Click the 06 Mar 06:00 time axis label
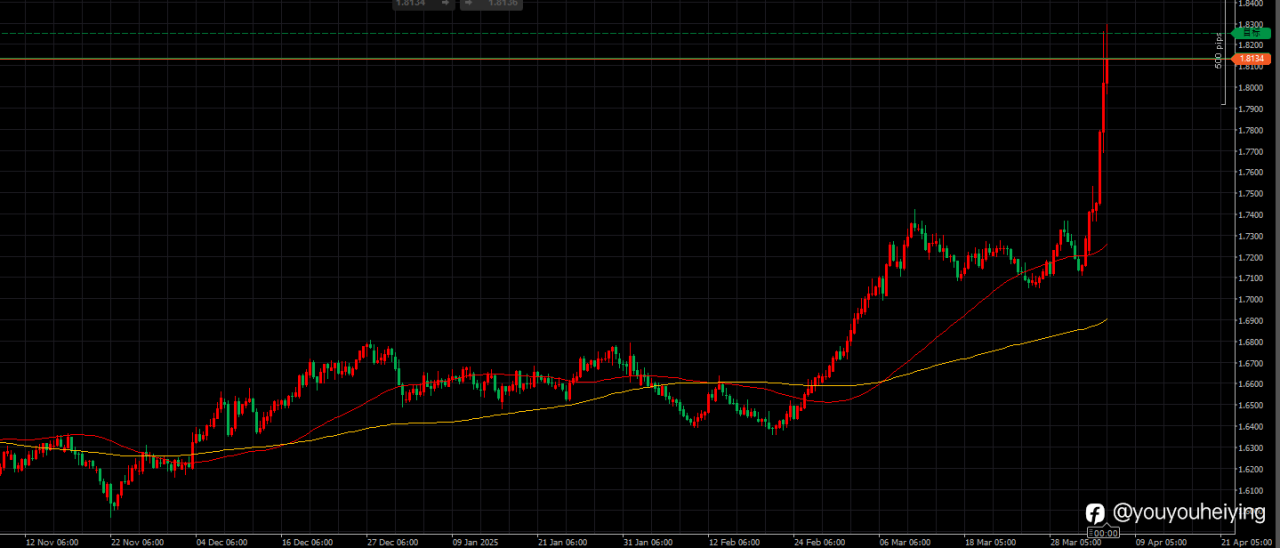Screen dimensions: 1280x548 (x=906, y=542)
